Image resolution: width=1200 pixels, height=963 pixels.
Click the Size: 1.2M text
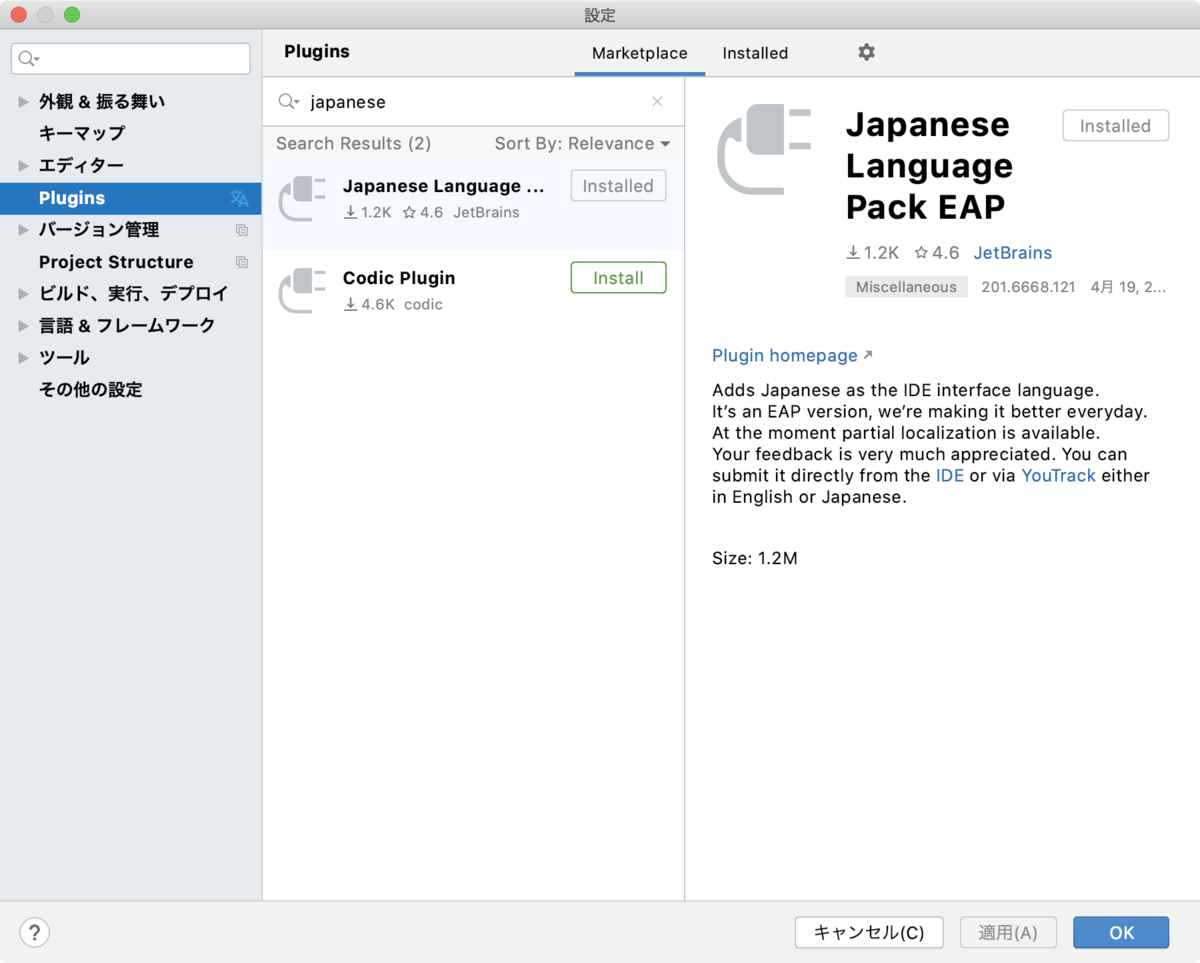click(x=755, y=558)
